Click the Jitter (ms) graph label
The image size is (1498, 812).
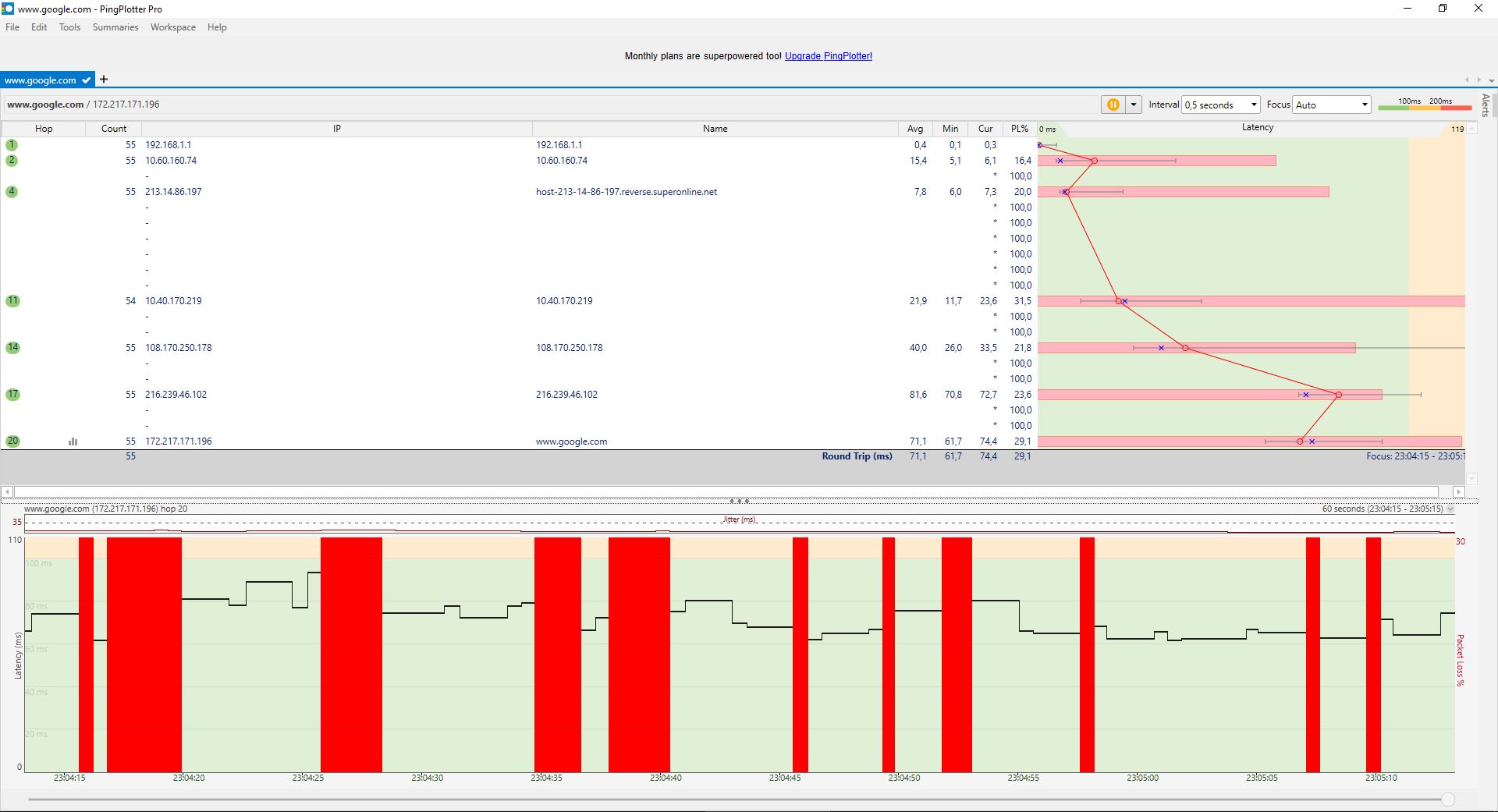tap(738, 519)
